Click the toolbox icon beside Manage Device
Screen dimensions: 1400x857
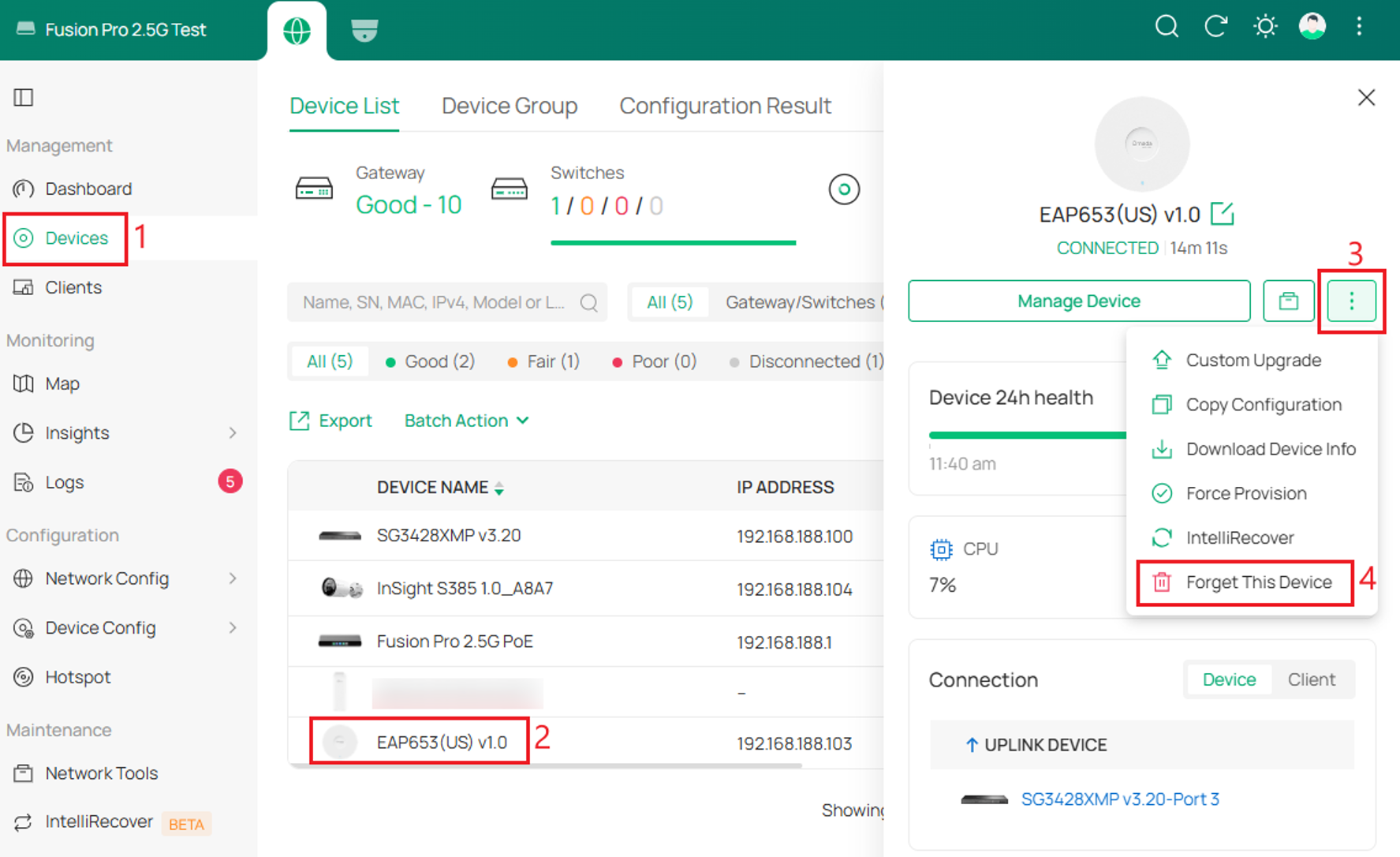pos(1288,301)
